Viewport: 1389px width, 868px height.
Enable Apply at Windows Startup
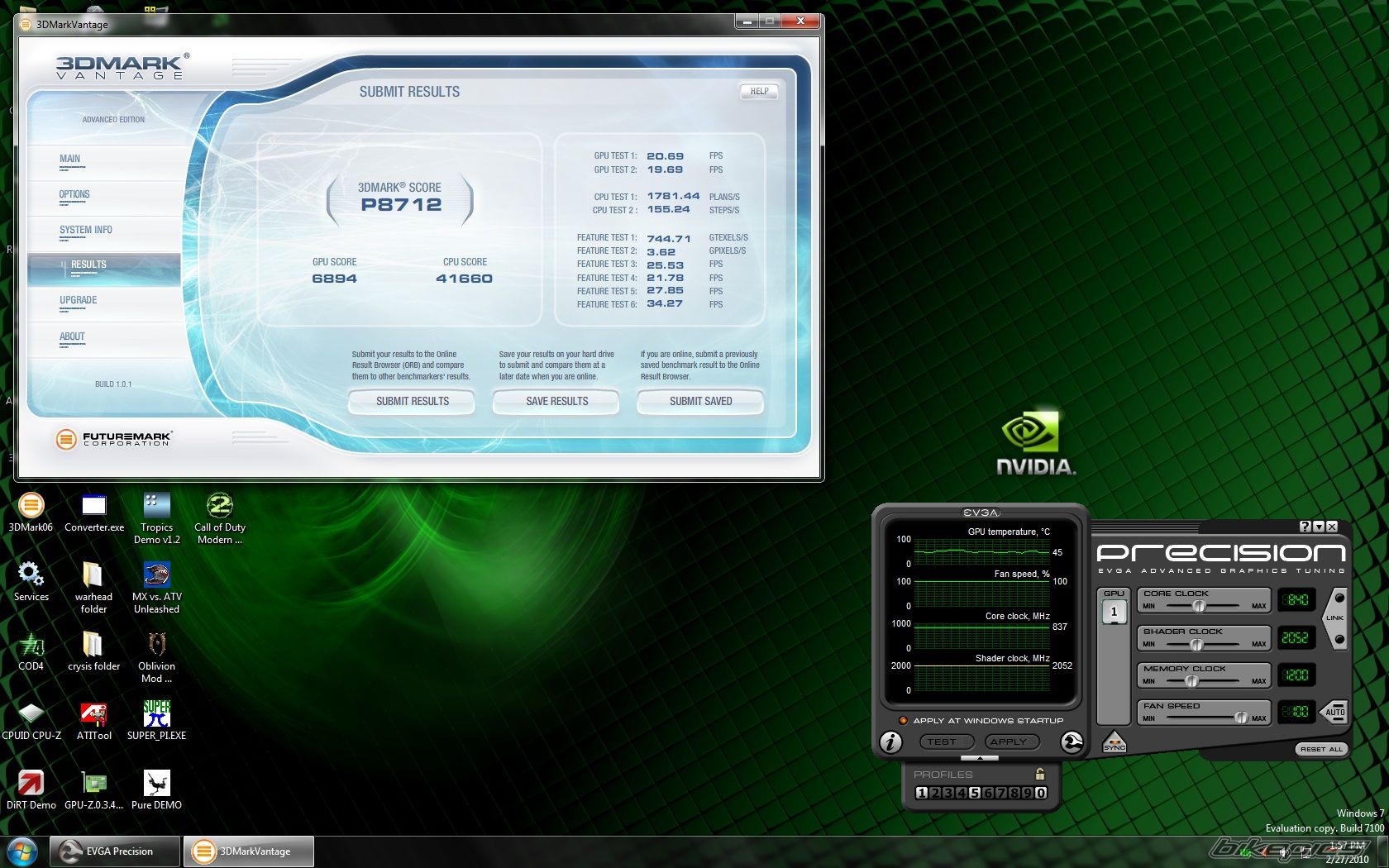pos(904,721)
